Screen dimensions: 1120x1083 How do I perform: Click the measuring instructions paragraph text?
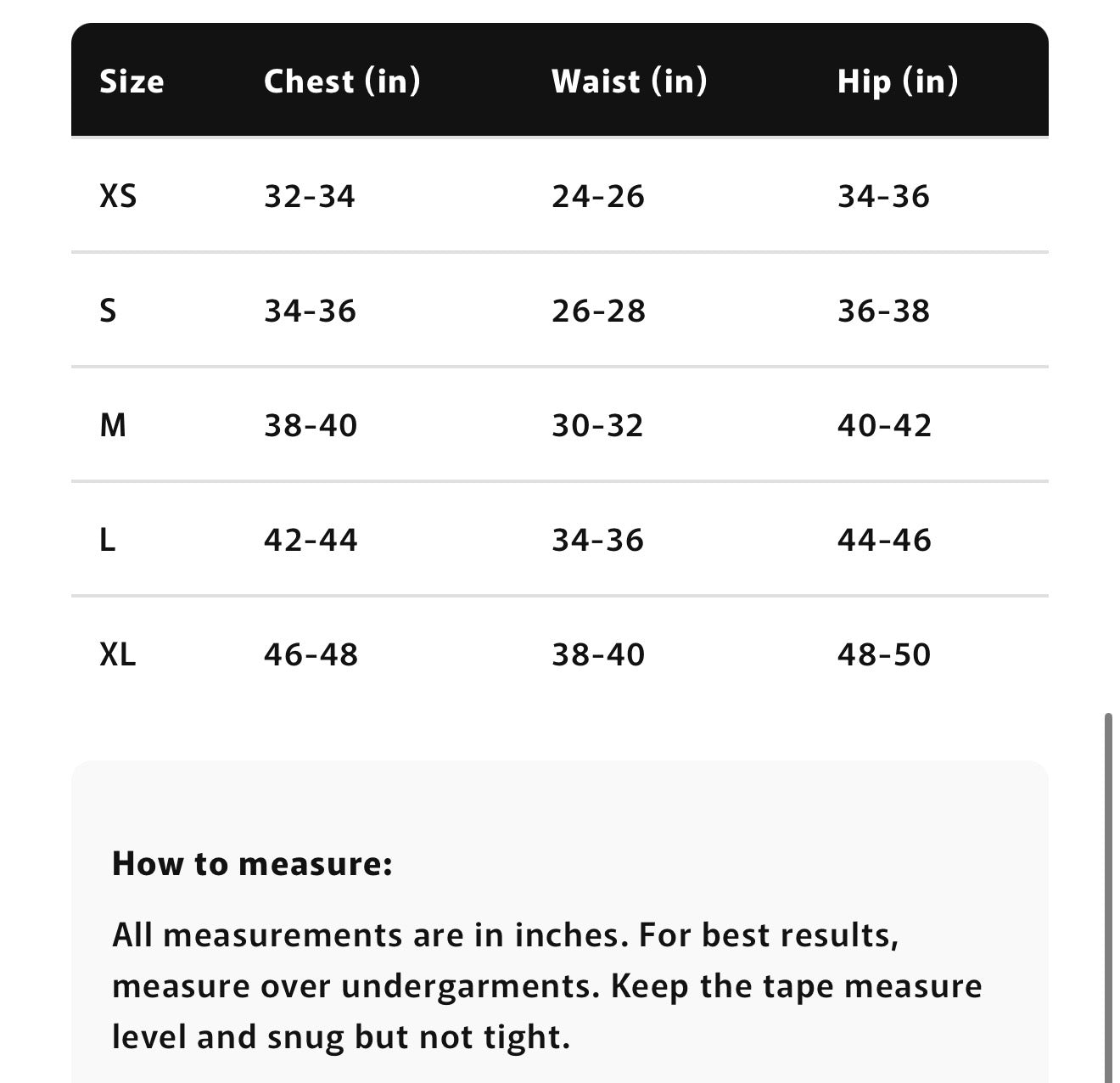[x=546, y=985]
